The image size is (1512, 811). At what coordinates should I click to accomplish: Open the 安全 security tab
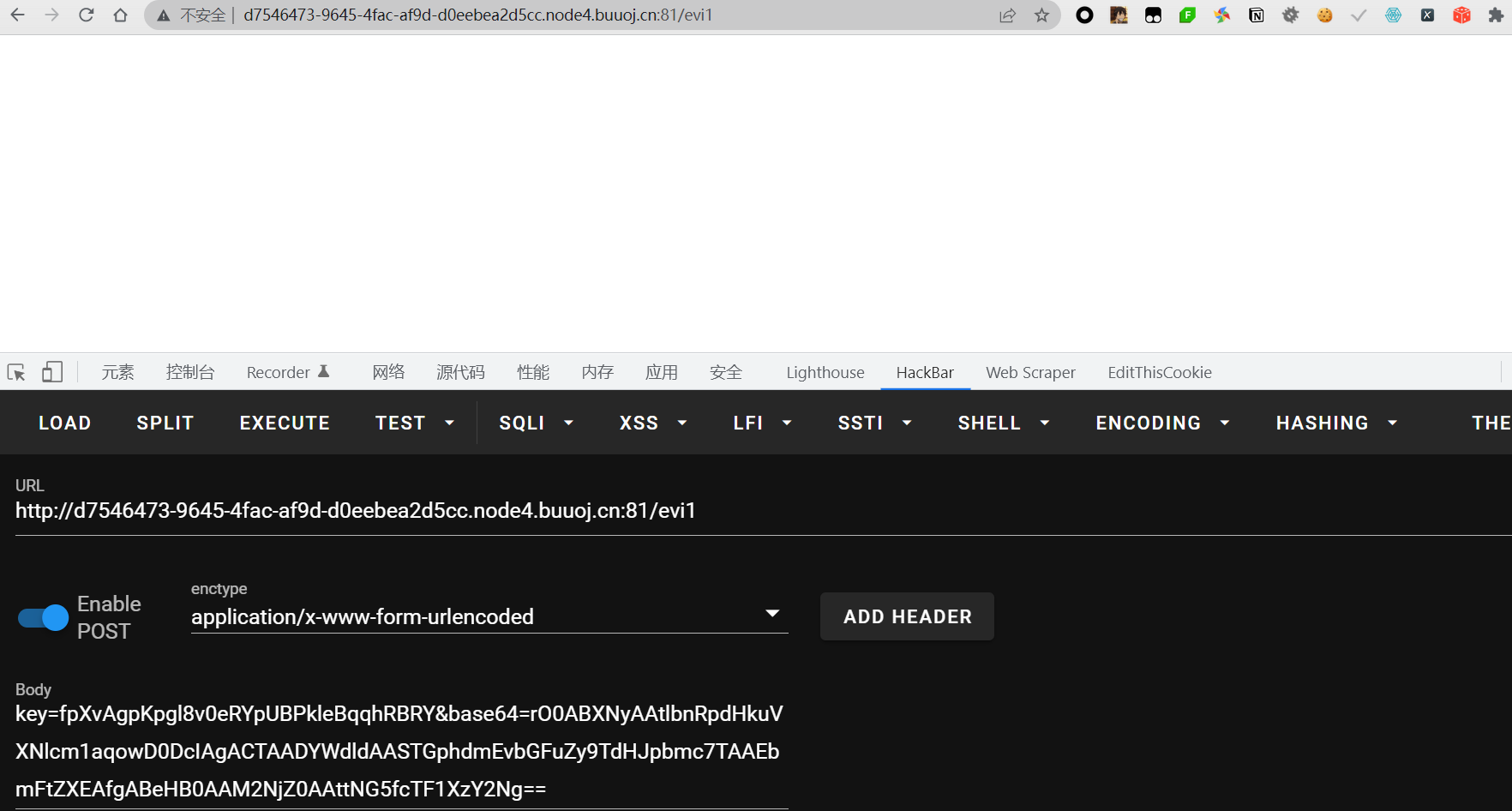click(726, 372)
